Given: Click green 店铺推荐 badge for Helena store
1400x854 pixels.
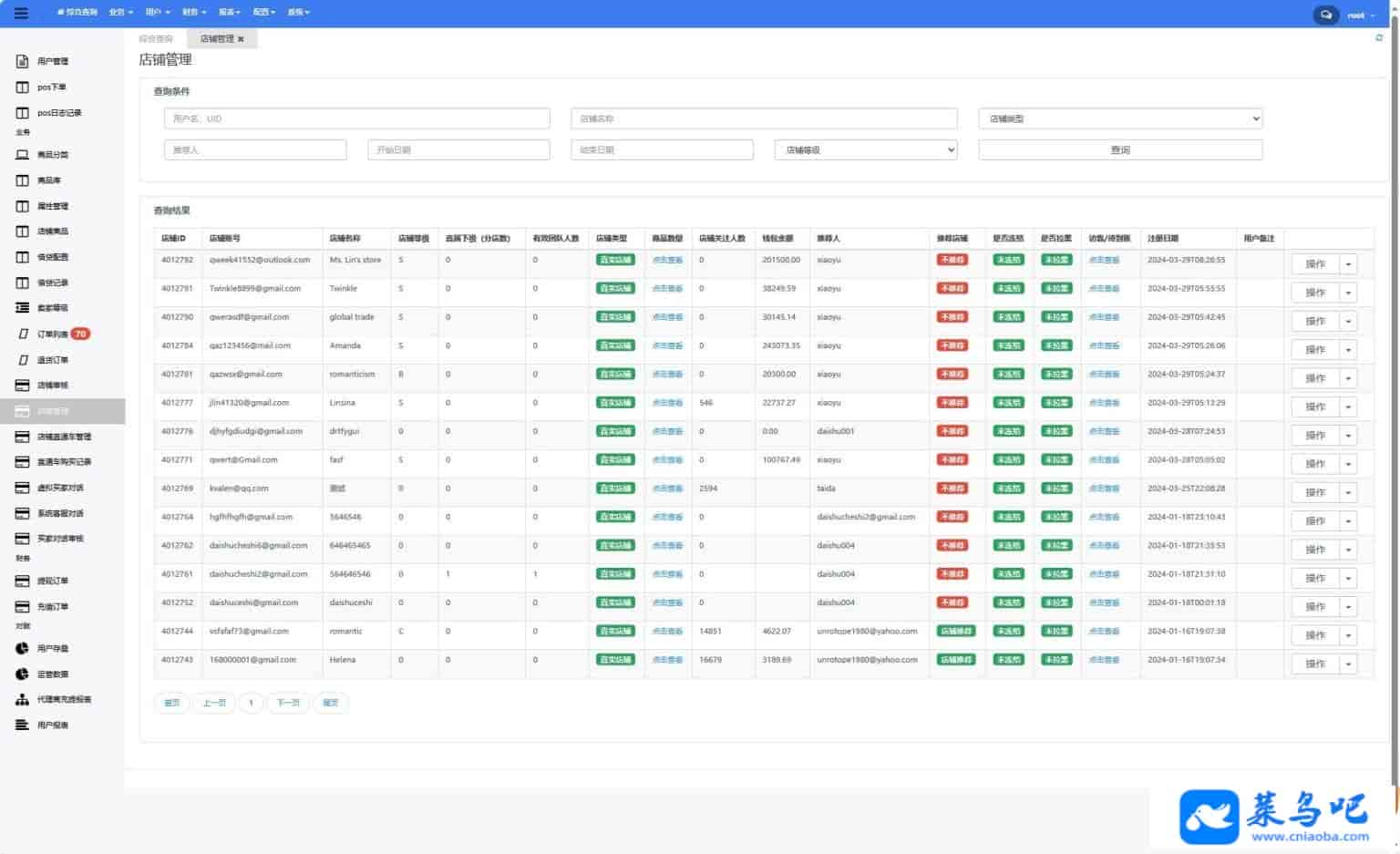Looking at the screenshot, I should [x=955, y=660].
